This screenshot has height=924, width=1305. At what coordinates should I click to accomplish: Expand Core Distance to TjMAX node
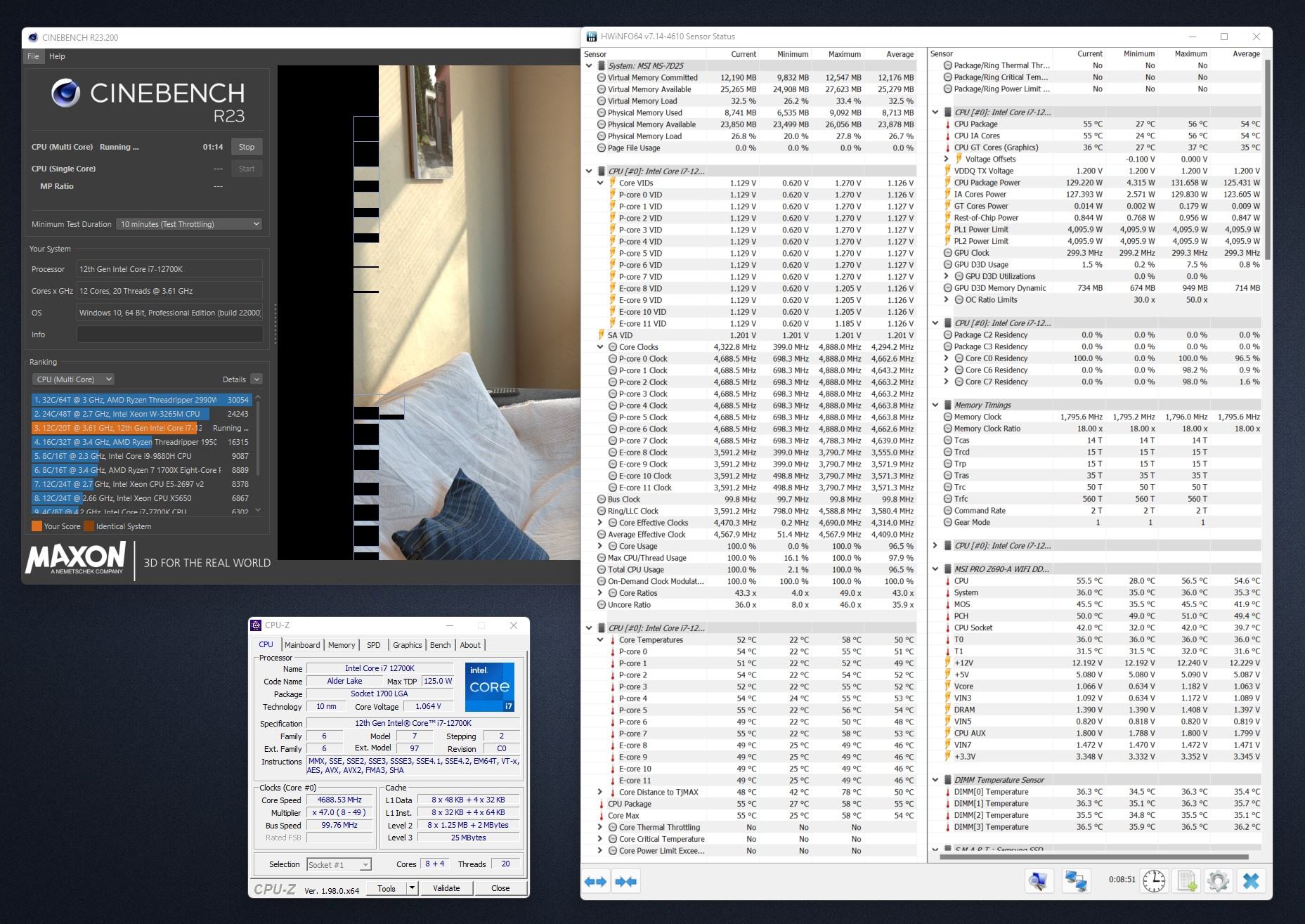[600, 792]
